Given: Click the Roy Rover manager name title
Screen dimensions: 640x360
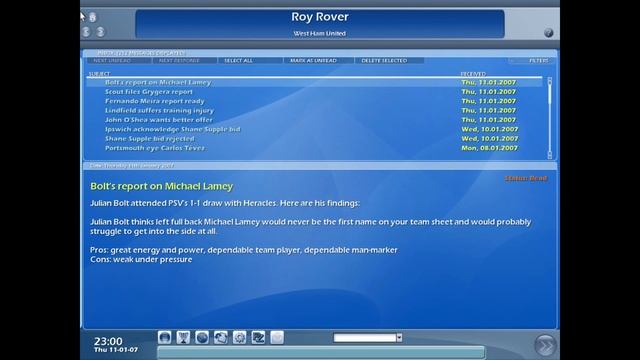Looking at the screenshot, I should 320,17.
